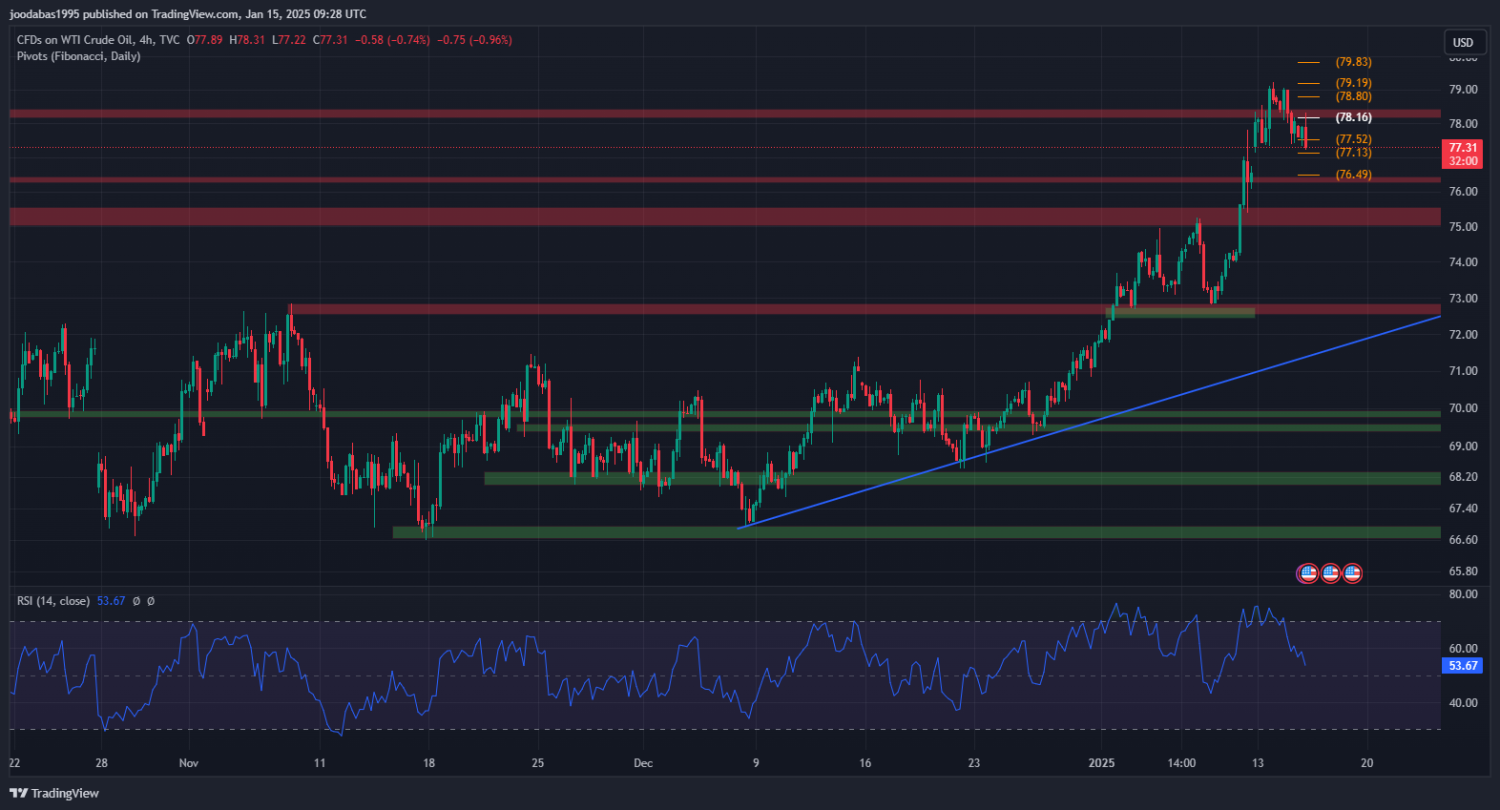Image resolution: width=1500 pixels, height=810 pixels.
Task: Click the 60.00 RSI axis label
Action: click(x=1463, y=648)
